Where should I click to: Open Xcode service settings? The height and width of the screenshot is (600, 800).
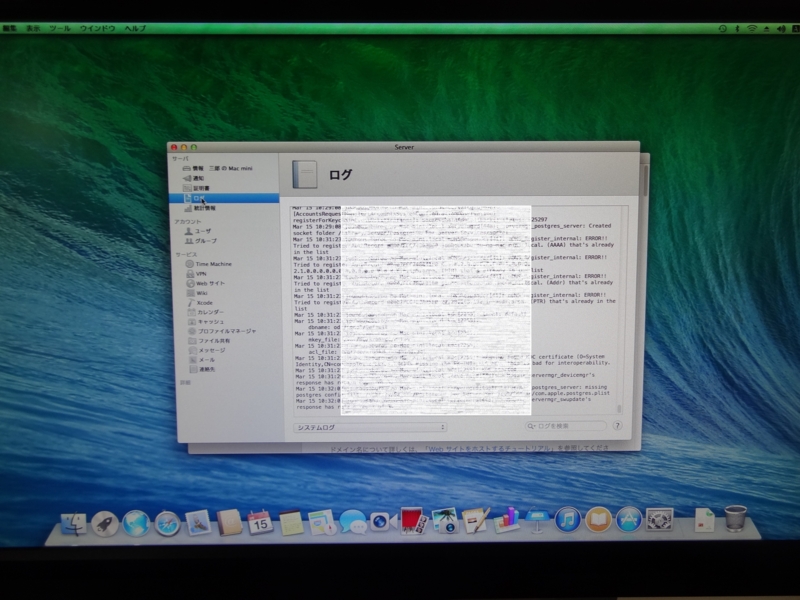(x=199, y=303)
